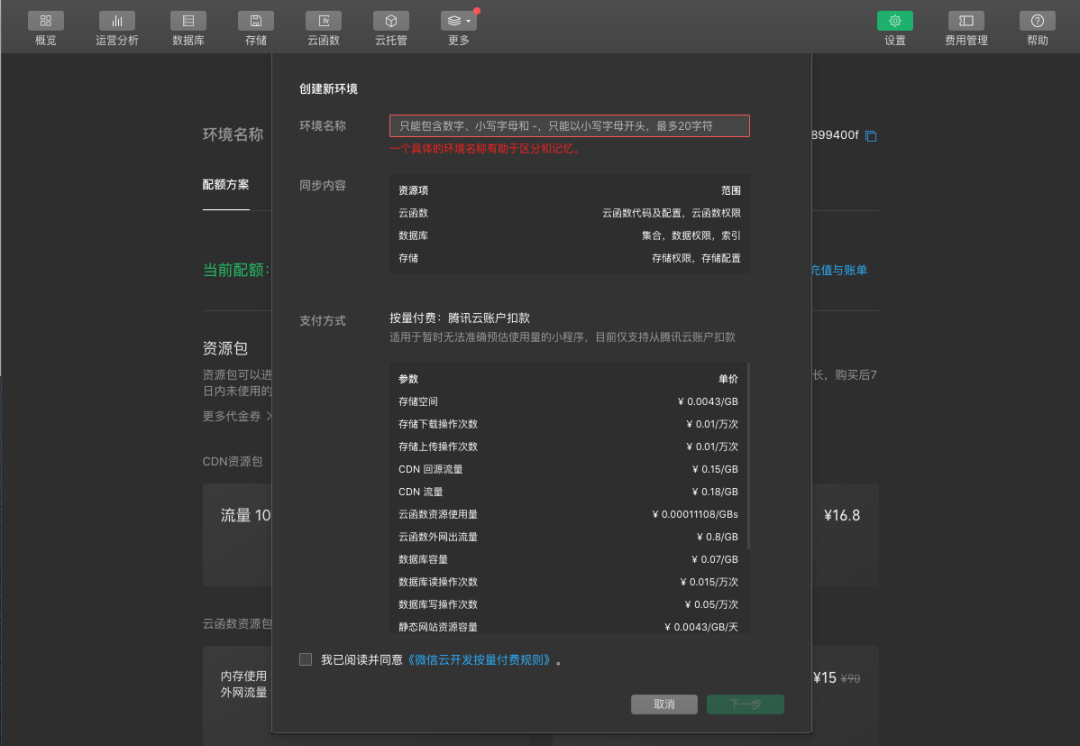
Task: Click the 按量付费：腾讯云账户扣款 payment text
Action: [x=459, y=318]
